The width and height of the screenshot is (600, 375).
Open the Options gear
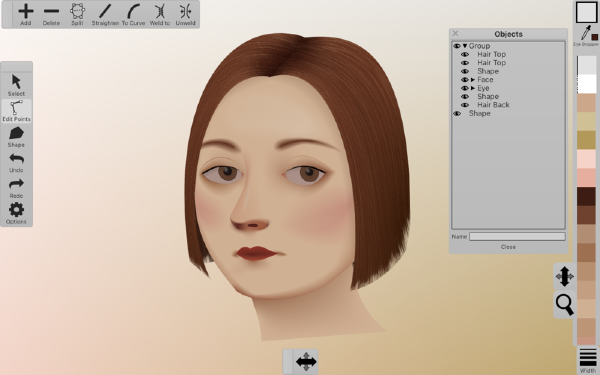tap(16, 214)
